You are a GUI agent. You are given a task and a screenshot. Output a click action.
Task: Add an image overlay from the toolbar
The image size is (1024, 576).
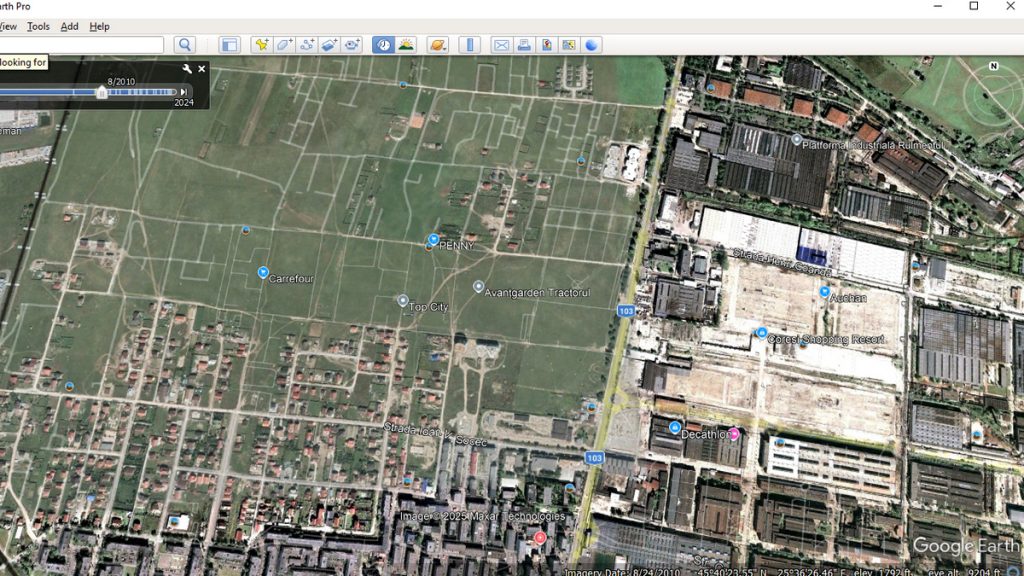tap(329, 44)
